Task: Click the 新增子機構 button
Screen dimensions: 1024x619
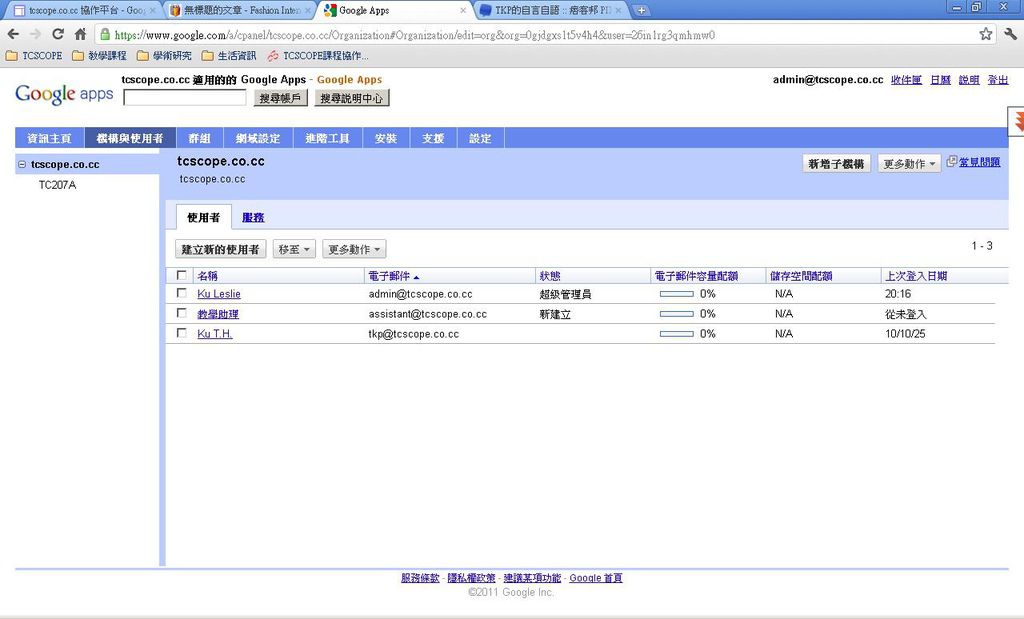Action: pyautogui.click(x=836, y=164)
